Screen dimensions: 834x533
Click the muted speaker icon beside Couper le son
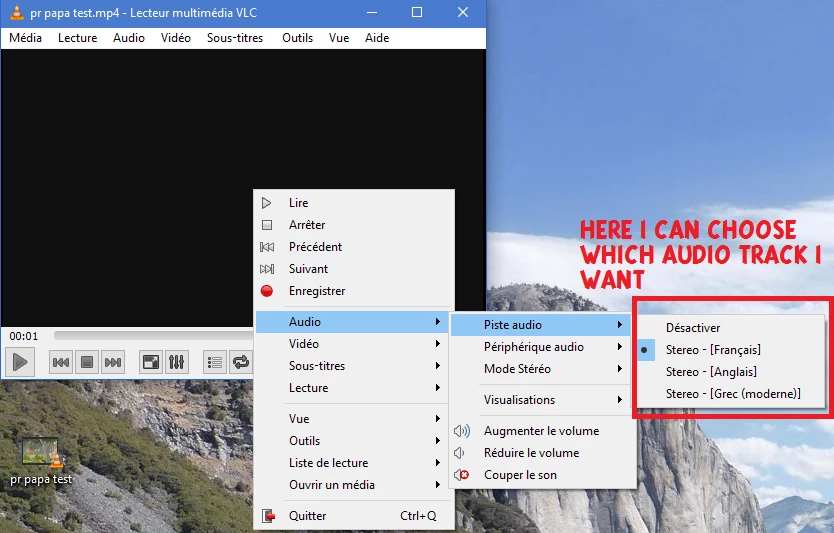pyautogui.click(x=462, y=475)
